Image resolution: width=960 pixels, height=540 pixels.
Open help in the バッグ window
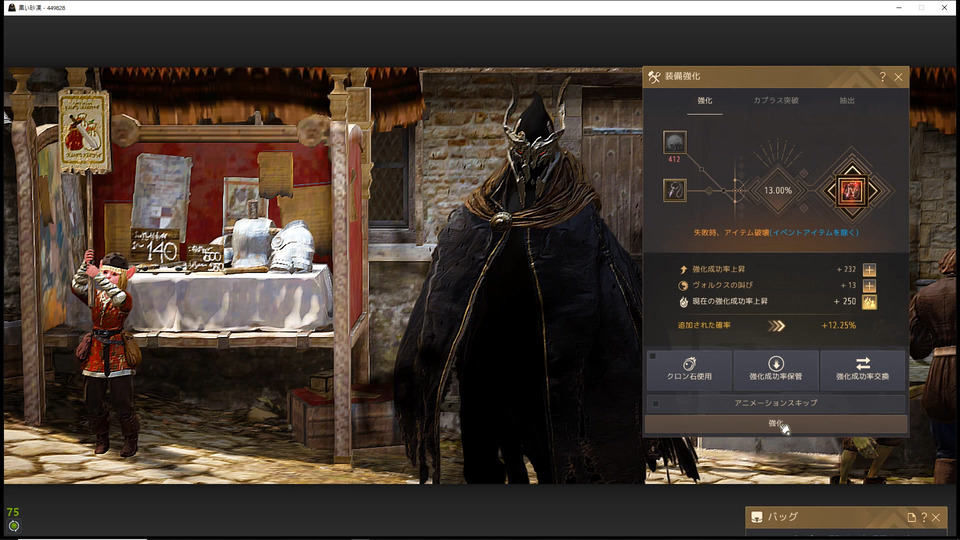(924, 518)
